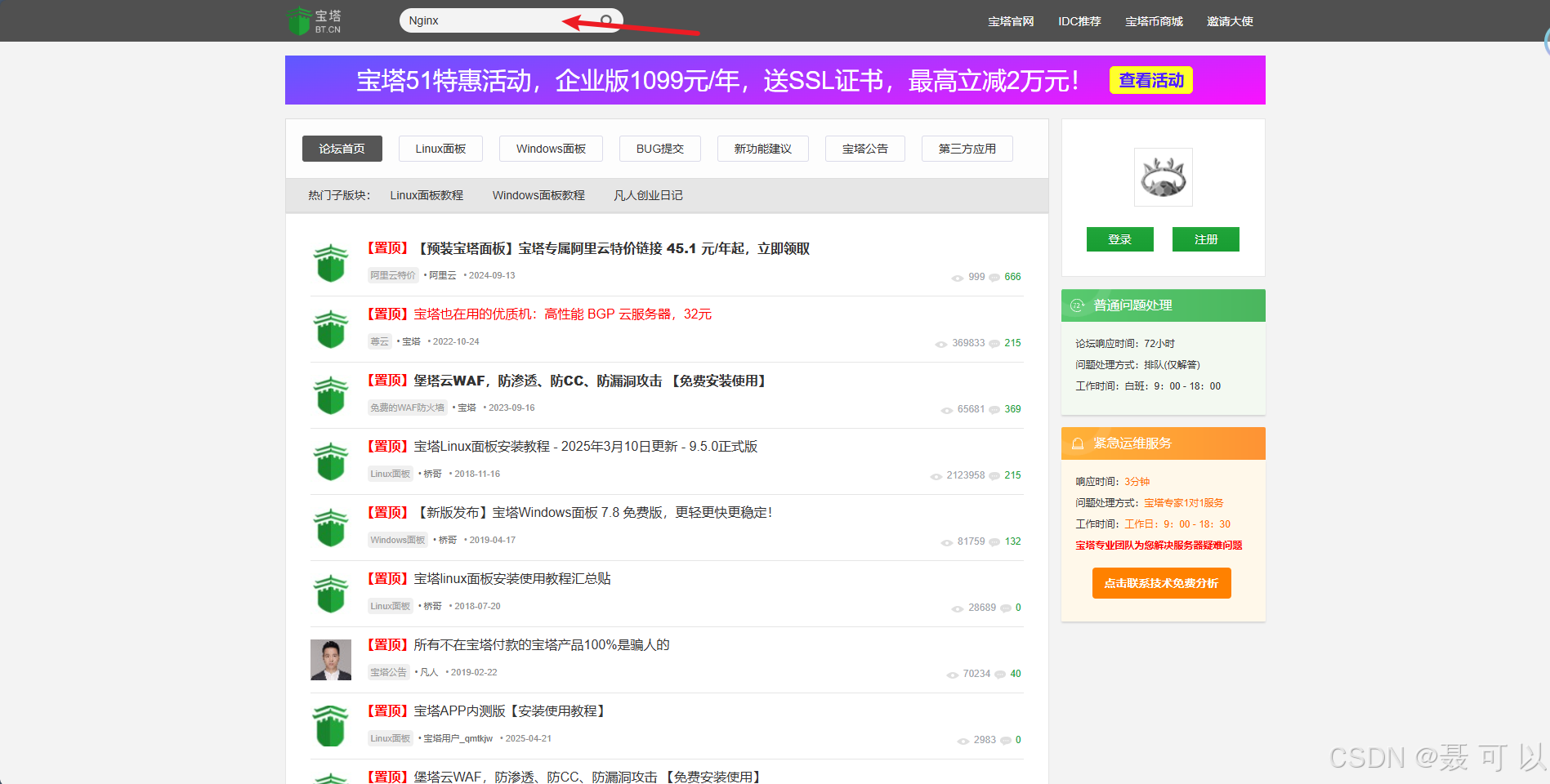Viewport: 1550px width, 784px height.
Task: Click comment bubble icon beside 369
Action: click(994, 410)
